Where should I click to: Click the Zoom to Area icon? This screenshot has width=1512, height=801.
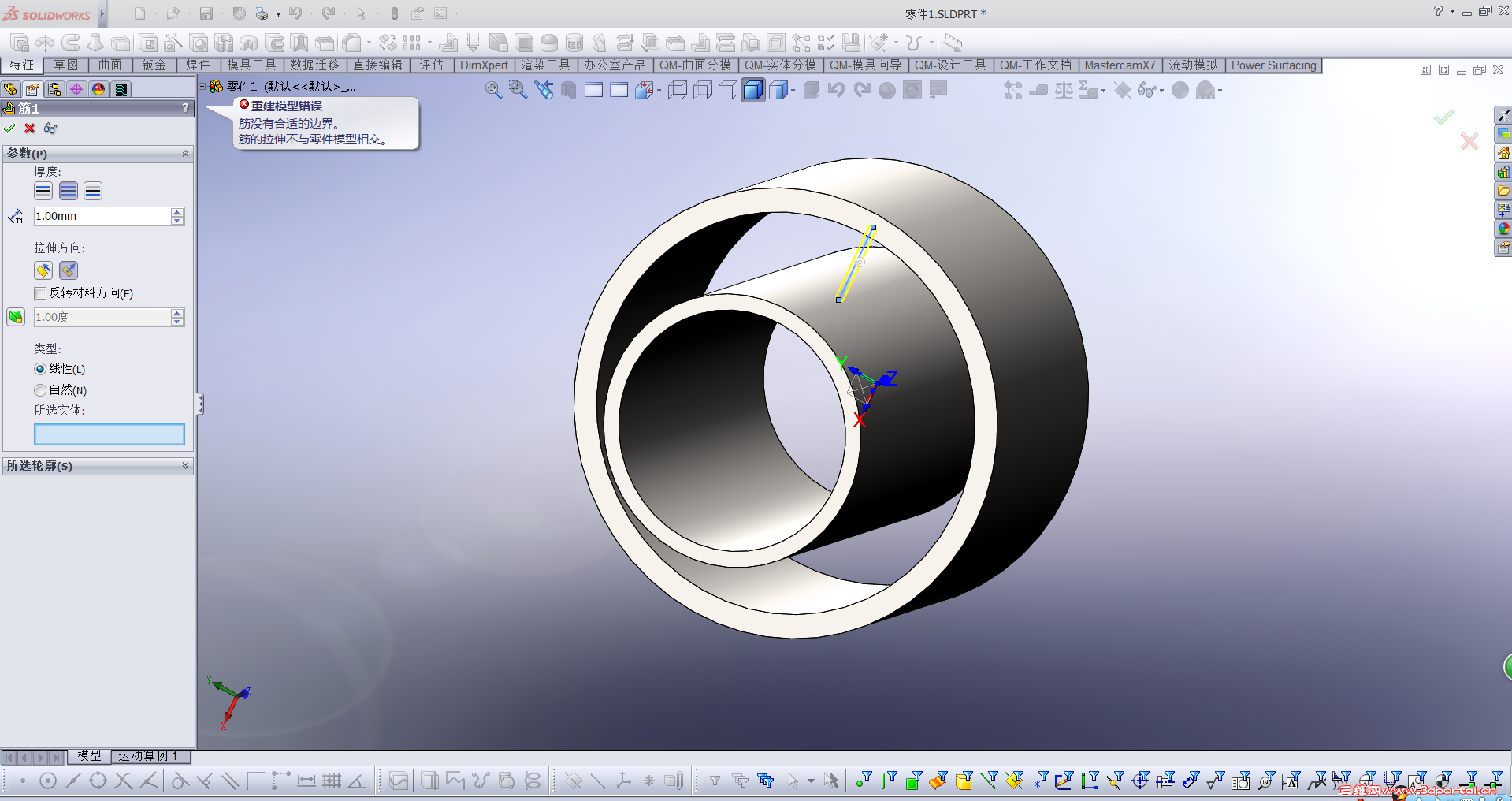[518, 90]
